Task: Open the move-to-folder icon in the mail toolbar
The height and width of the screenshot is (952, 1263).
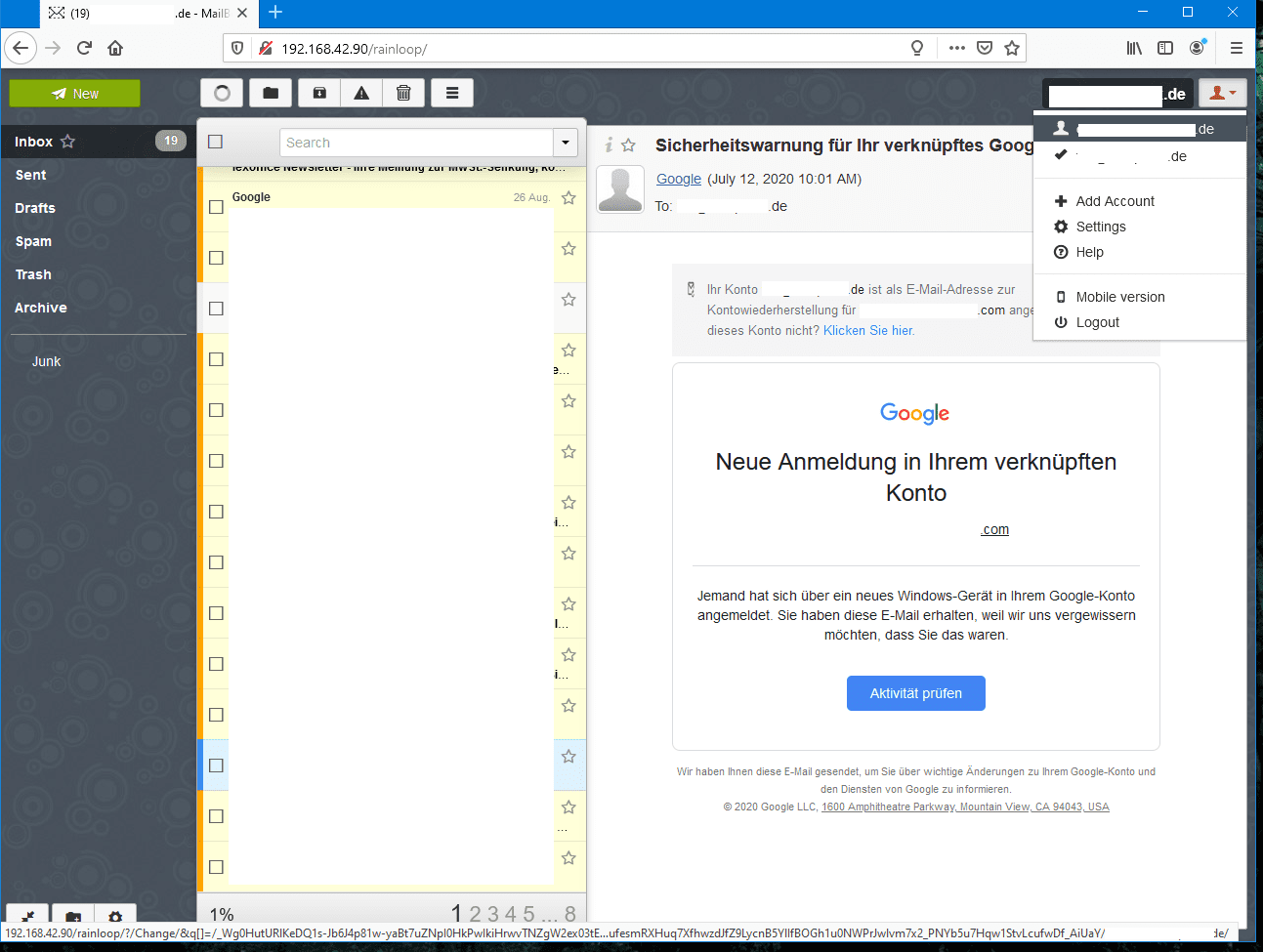Action: click(271, 93)
